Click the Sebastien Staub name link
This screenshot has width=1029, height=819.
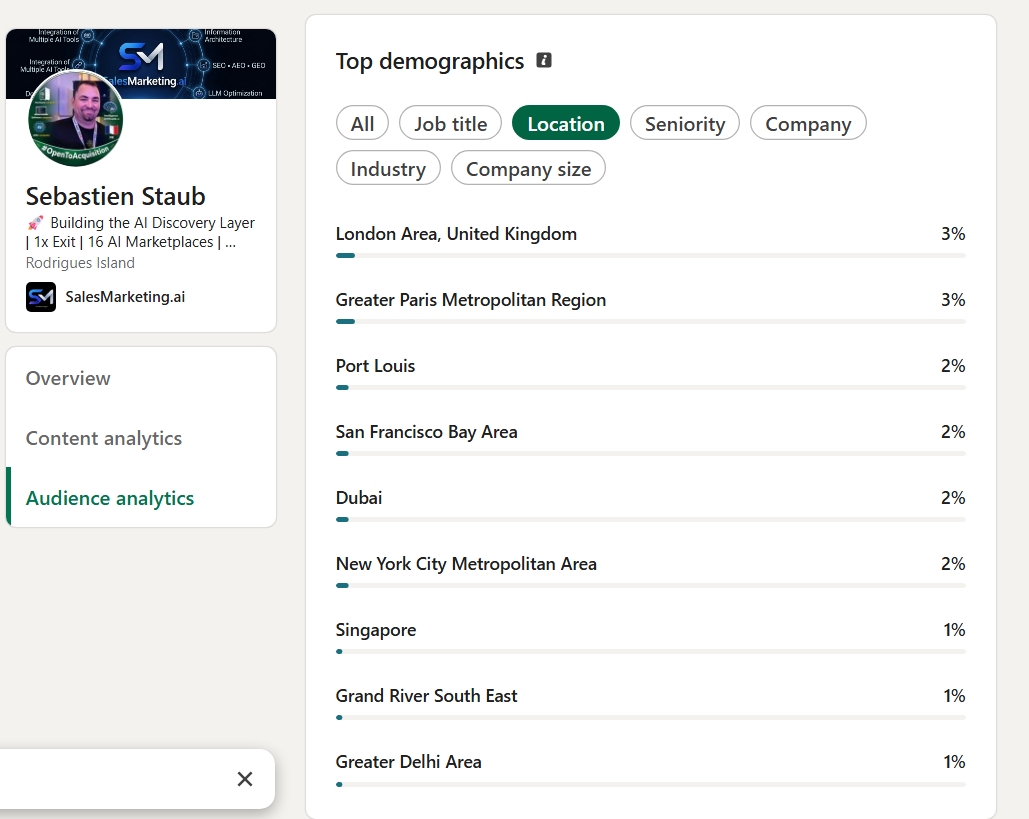[116, 196]
